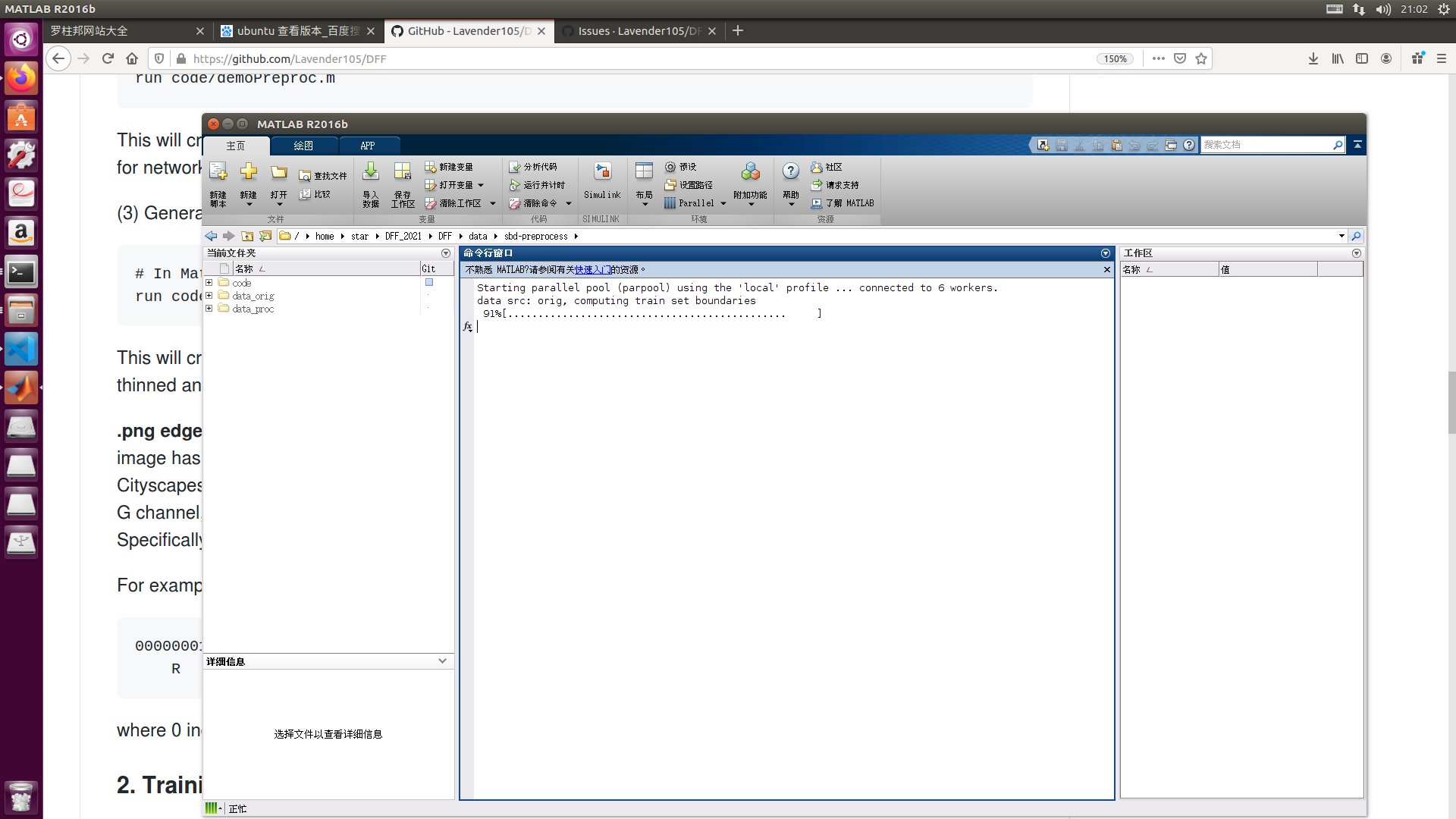This screenshot has height=819, width=1456.
Task: Click the 名称 column header in the workspace
Action: coord(1169,269)
